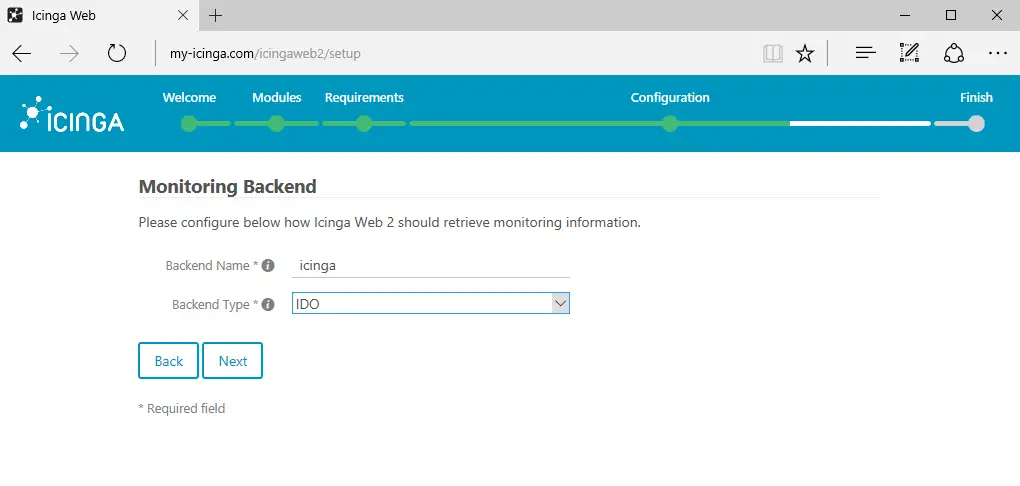Click the browser back arrow
Image resolution: width=1020 pixels, height=486 pixels.
tap(21, 53)
